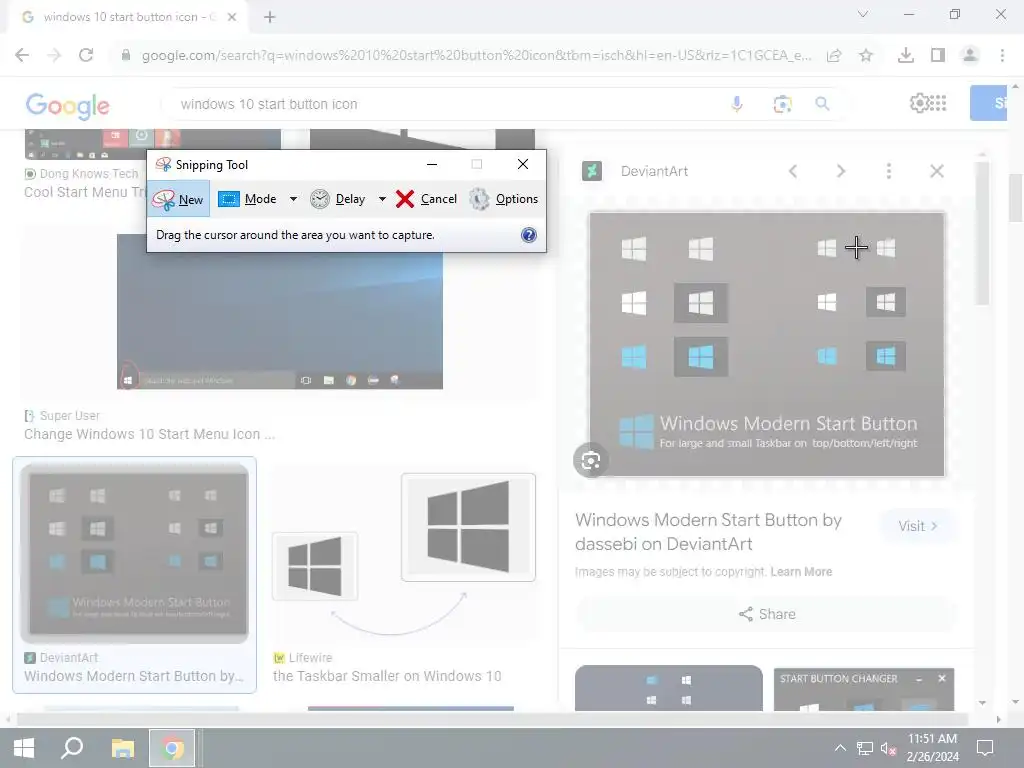This screenshot has height=768, width=1024.
Task: Click the Google search magnifier
Action: [x=822, y=104]
